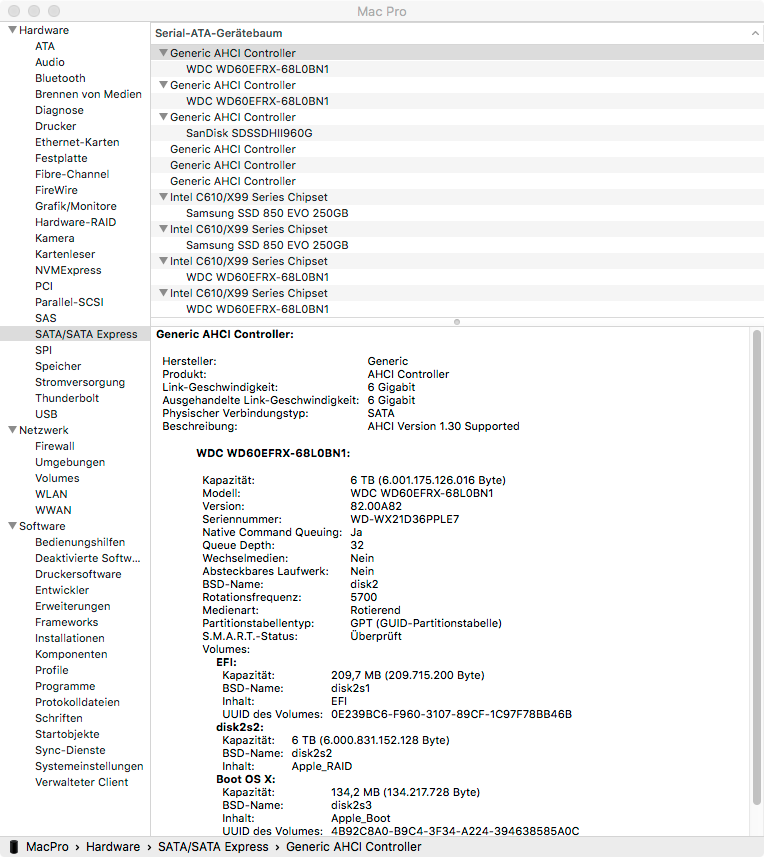Select SanDisk SDSSDHII960G device row
Screen dimensions: 764x857
click(457, 133)
